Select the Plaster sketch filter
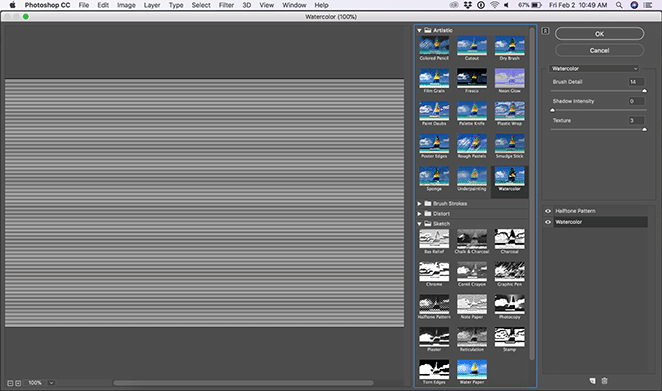Screen dimensions: 662x391 point(434,337)
